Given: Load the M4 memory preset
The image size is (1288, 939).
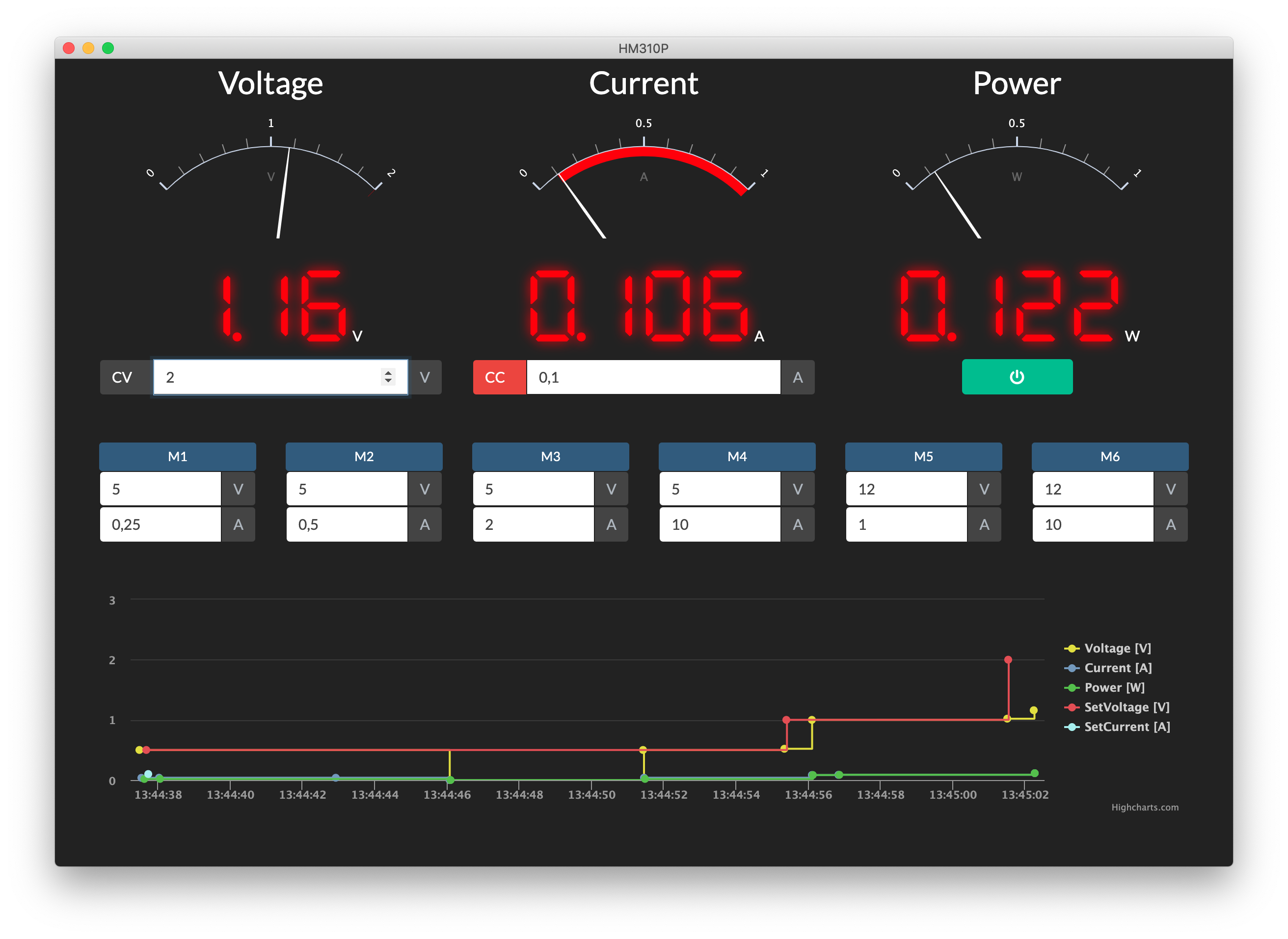Looking at the screenshot, I should 737,456.
